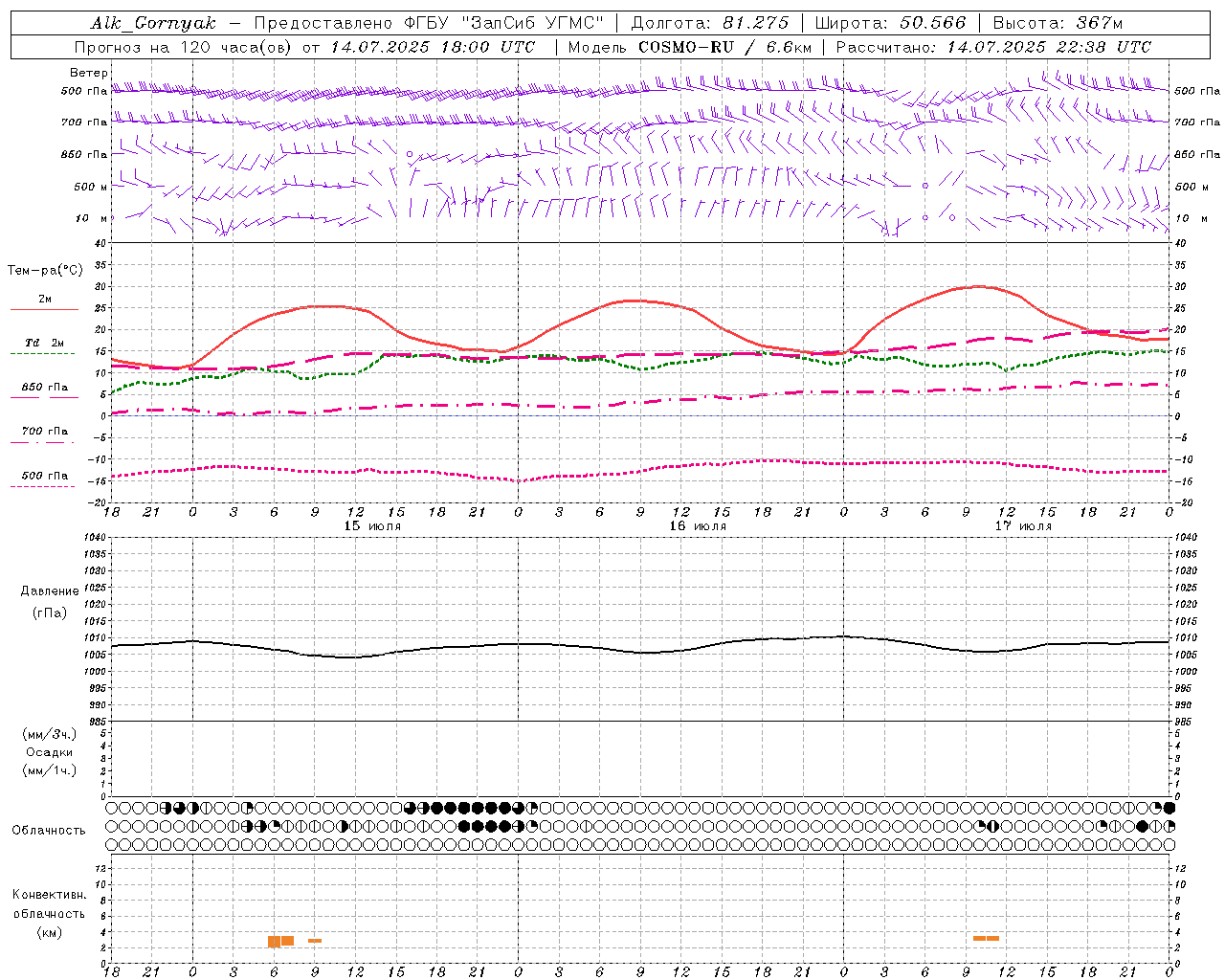Click the "500 м" wind level label on the left
Screen dimensions: 1225x980
(x=91, y=187)
